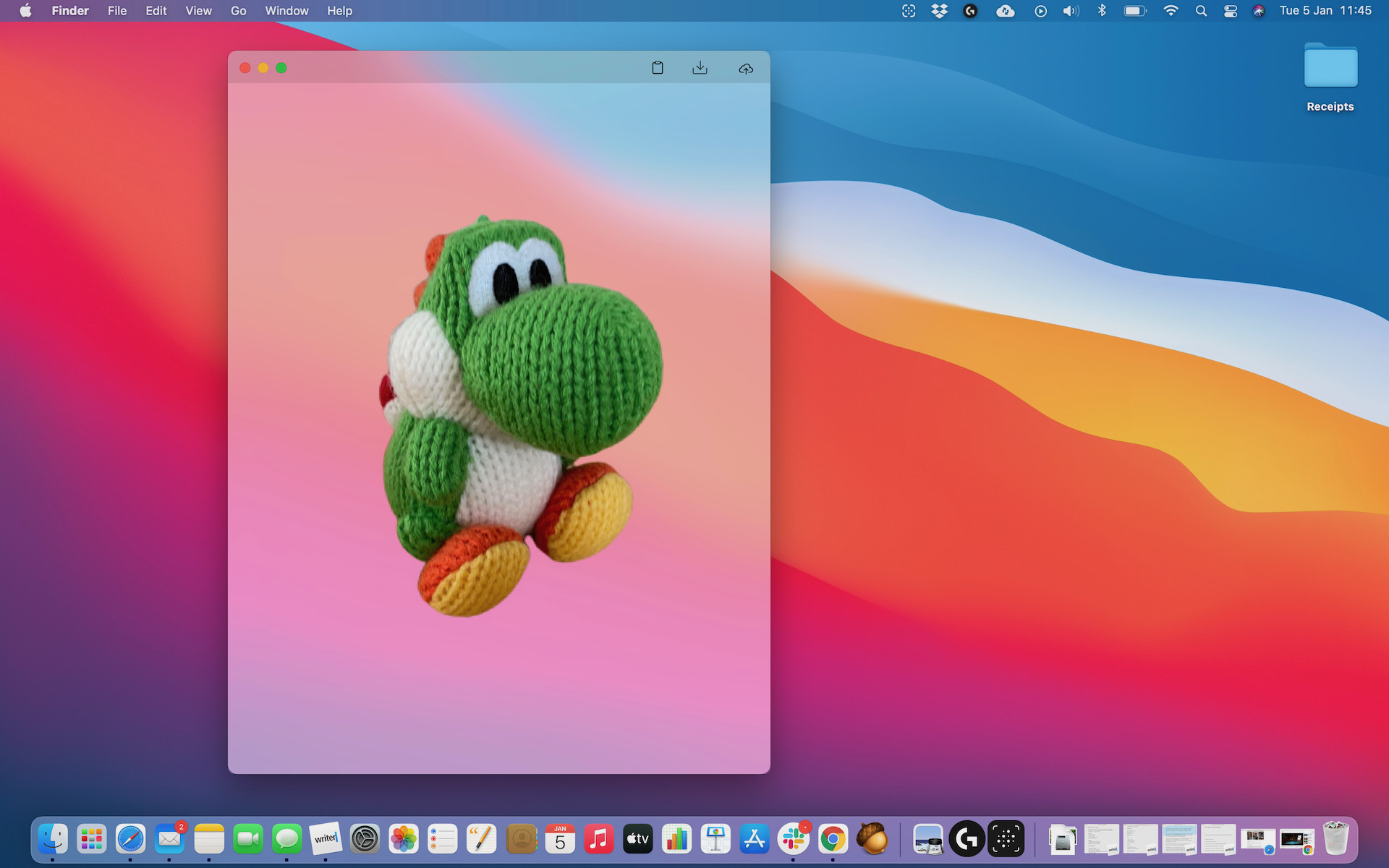
Task: Open System Preferences from the Dock
Action: click(365, 839)
